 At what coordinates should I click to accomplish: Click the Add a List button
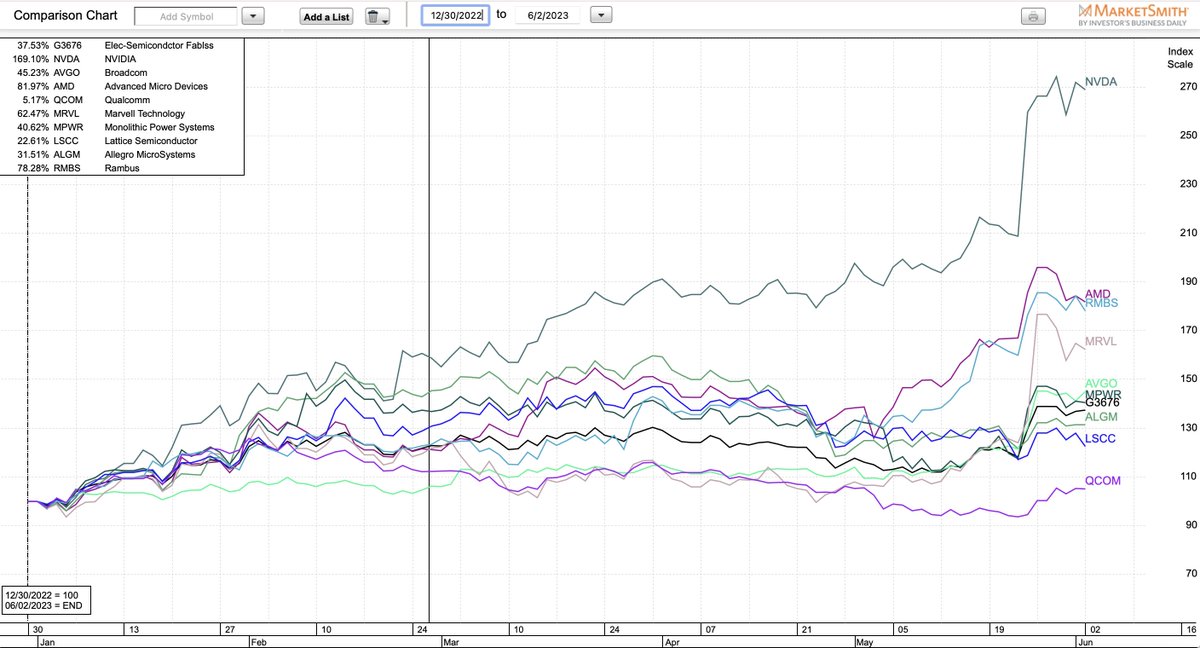pyautogui.click(x=327, y=17)
